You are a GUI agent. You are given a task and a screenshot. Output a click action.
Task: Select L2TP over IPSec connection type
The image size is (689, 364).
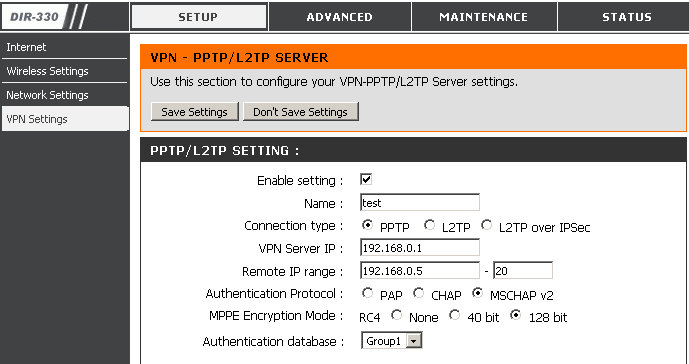[486, 225]
